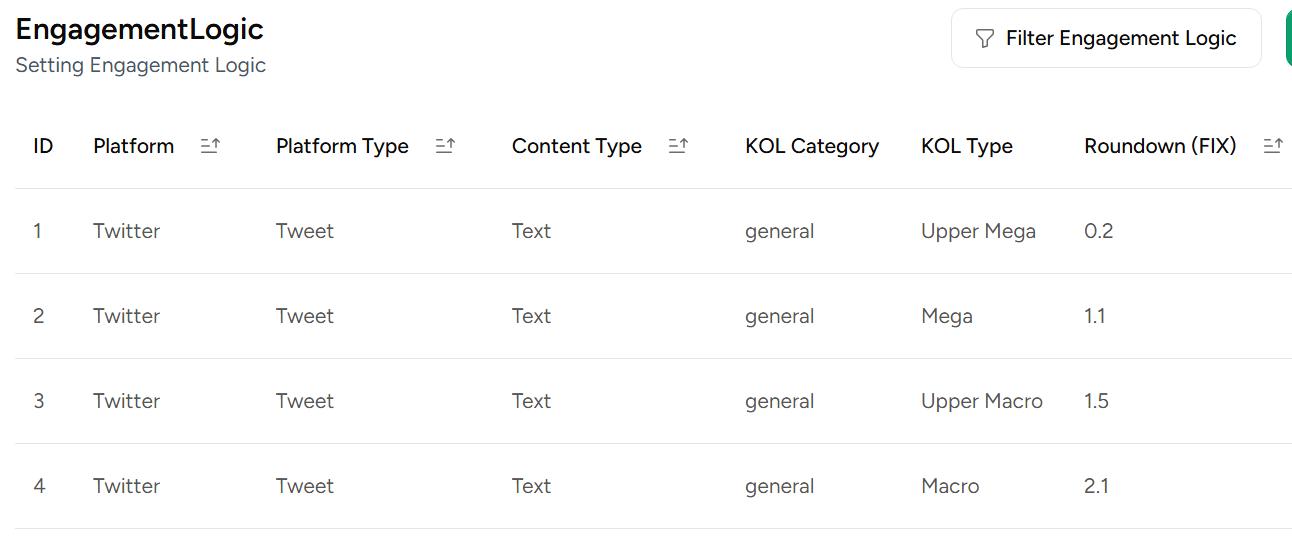Click Twitter in the row with ID 2
This screenshot has width=1292, height=544.
[x=126, y=316]
